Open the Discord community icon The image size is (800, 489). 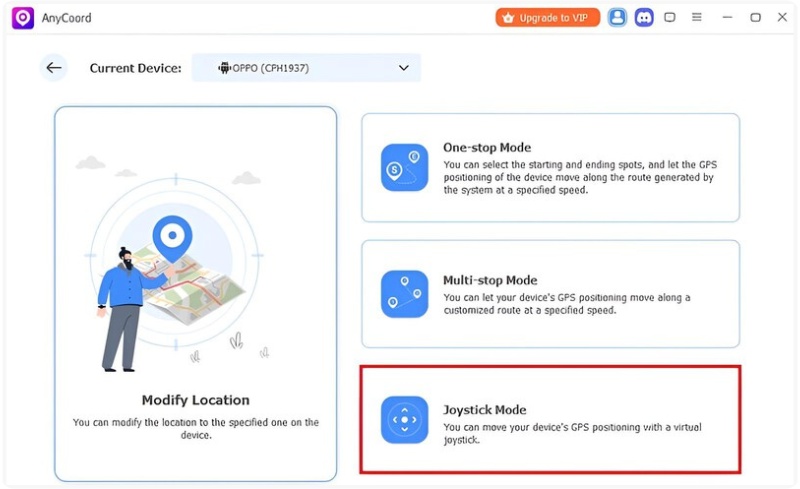(x=644, y=17)
